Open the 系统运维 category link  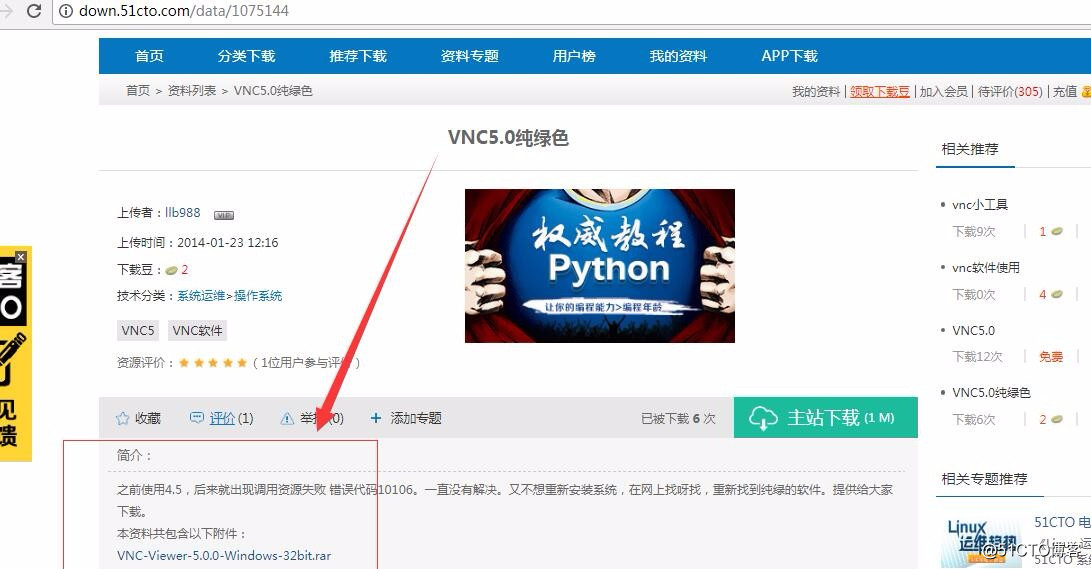pyautogui.click(x=201, y=296)
